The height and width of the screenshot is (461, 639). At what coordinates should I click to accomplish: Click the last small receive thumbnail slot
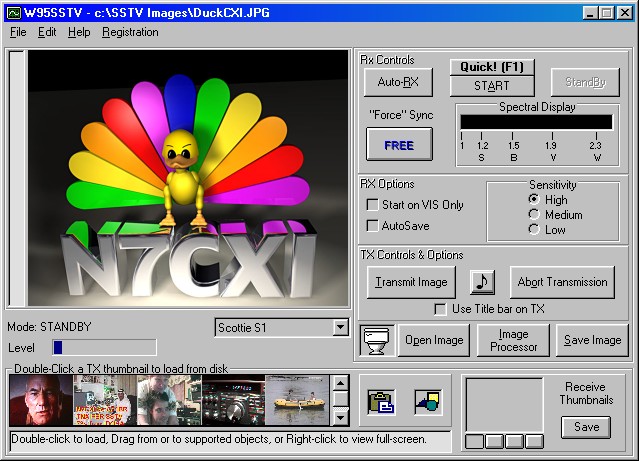point(534,441)
